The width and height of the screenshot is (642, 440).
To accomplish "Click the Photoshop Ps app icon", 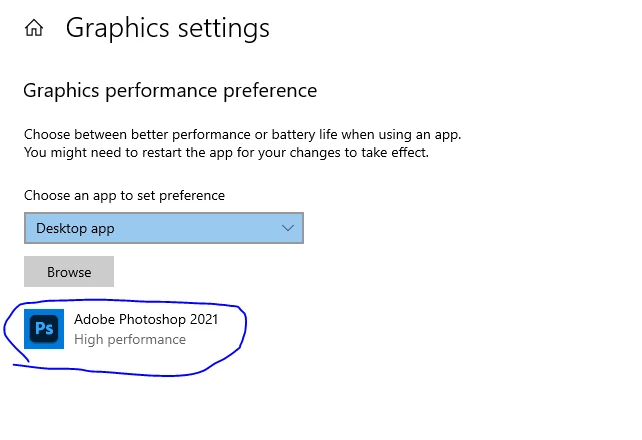I will (x=44, y=329).
